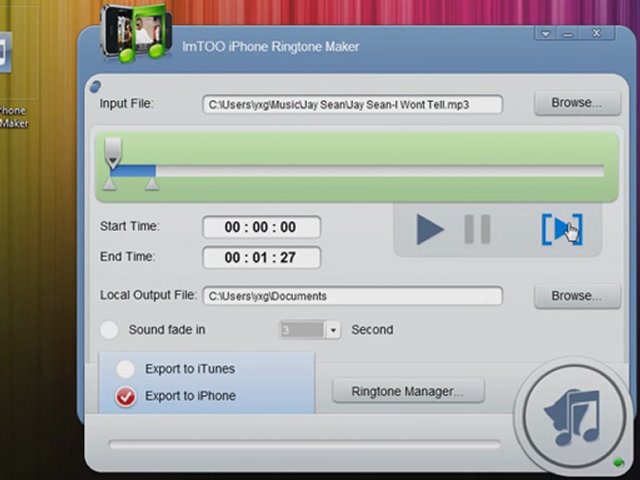The height and width of the screenshot is (480, 640).
Task: Select Export to iTunes option
Action: [x=126, y=369]
